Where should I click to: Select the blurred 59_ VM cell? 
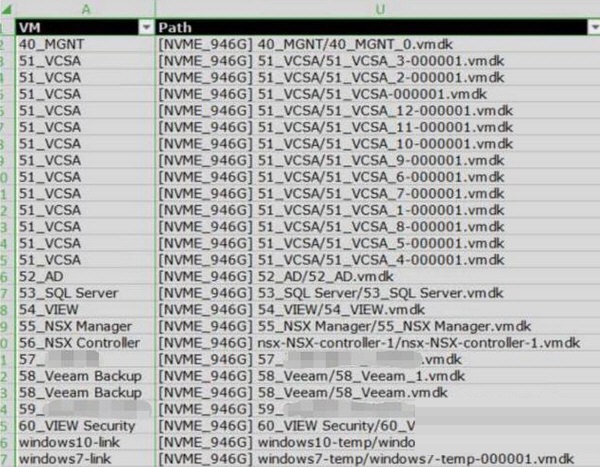point(85,409)
